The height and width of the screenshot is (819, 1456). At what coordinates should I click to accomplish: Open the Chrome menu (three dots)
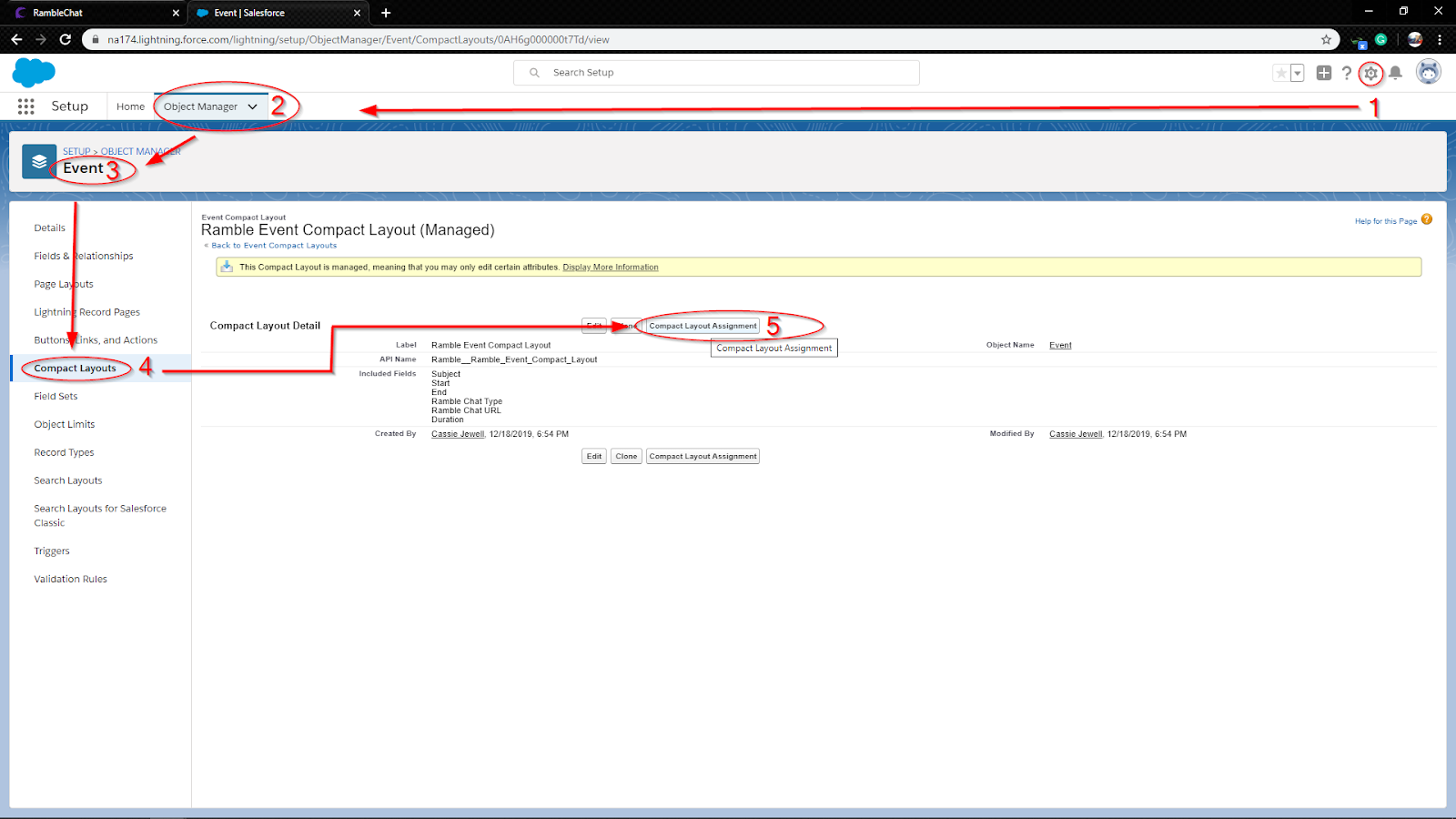[x=1440, y=39]
